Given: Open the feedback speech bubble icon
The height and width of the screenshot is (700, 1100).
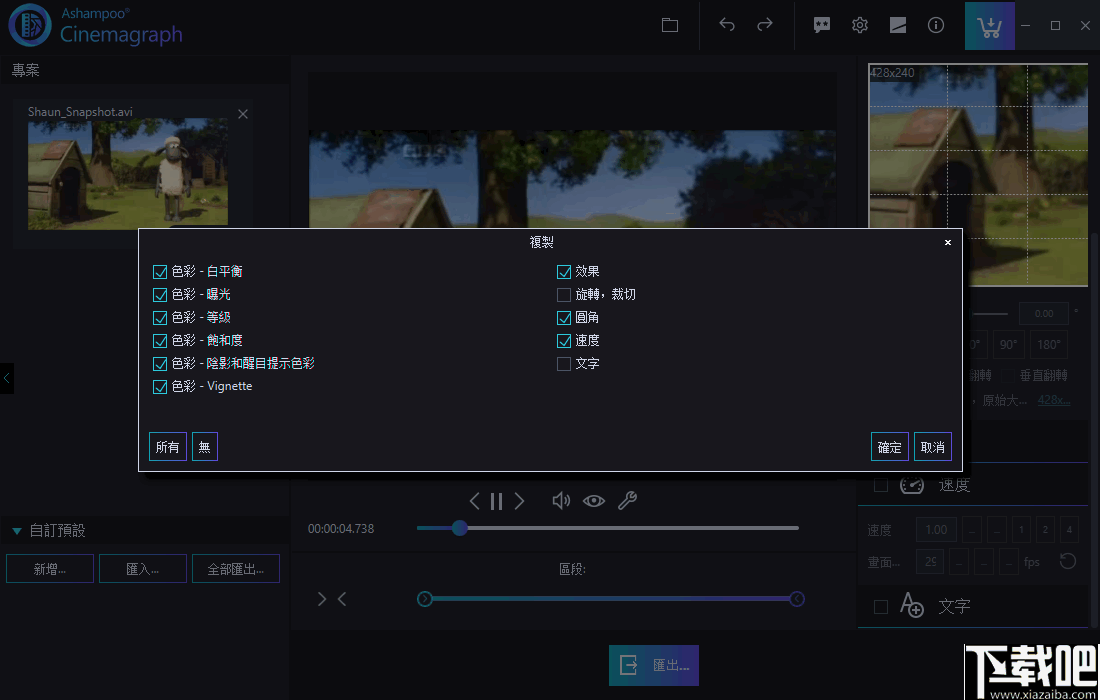Looking at the screenshot, I should coord(821,25).
